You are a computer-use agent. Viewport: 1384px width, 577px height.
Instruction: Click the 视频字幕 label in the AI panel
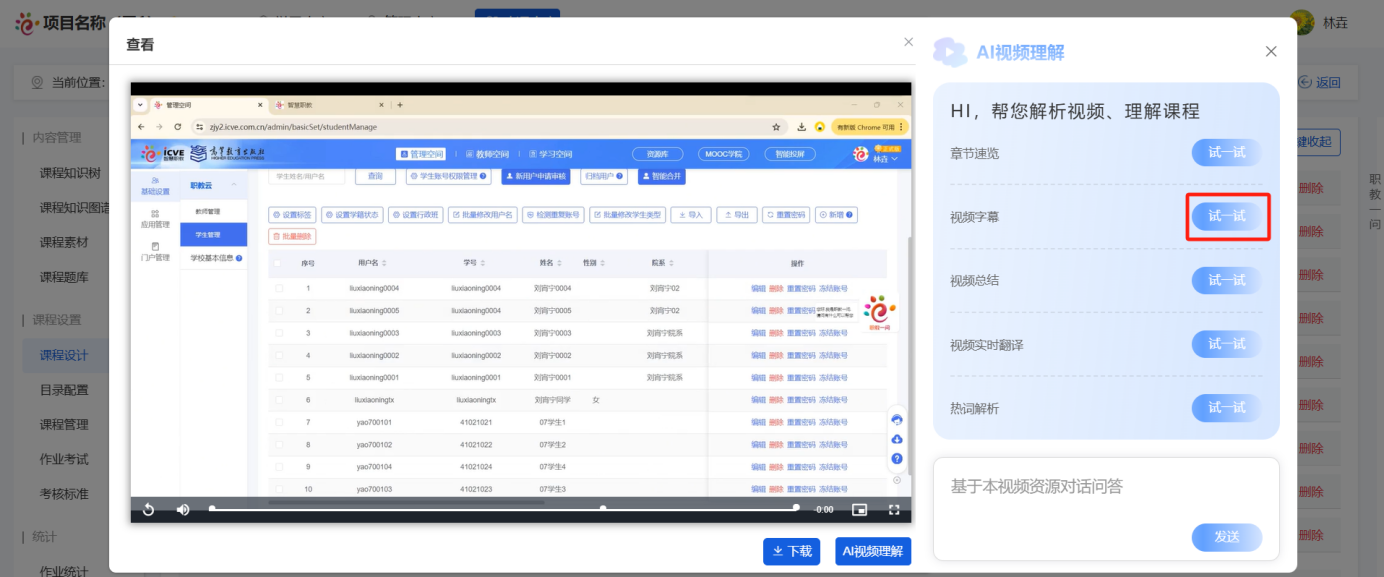pos(974,217)
